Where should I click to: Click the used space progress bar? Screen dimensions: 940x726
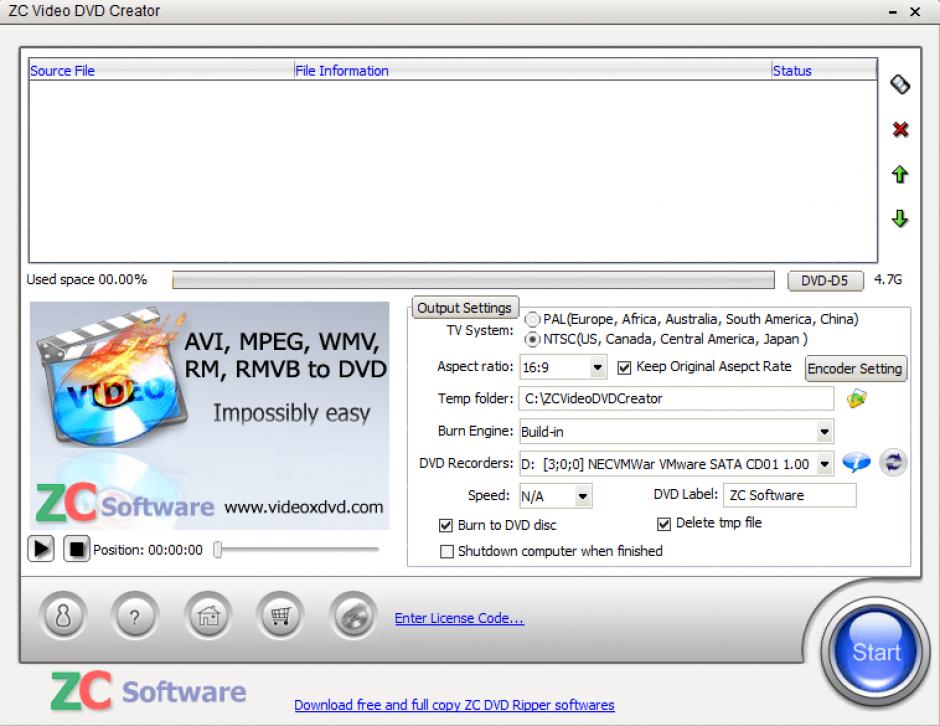click(473, 280)
